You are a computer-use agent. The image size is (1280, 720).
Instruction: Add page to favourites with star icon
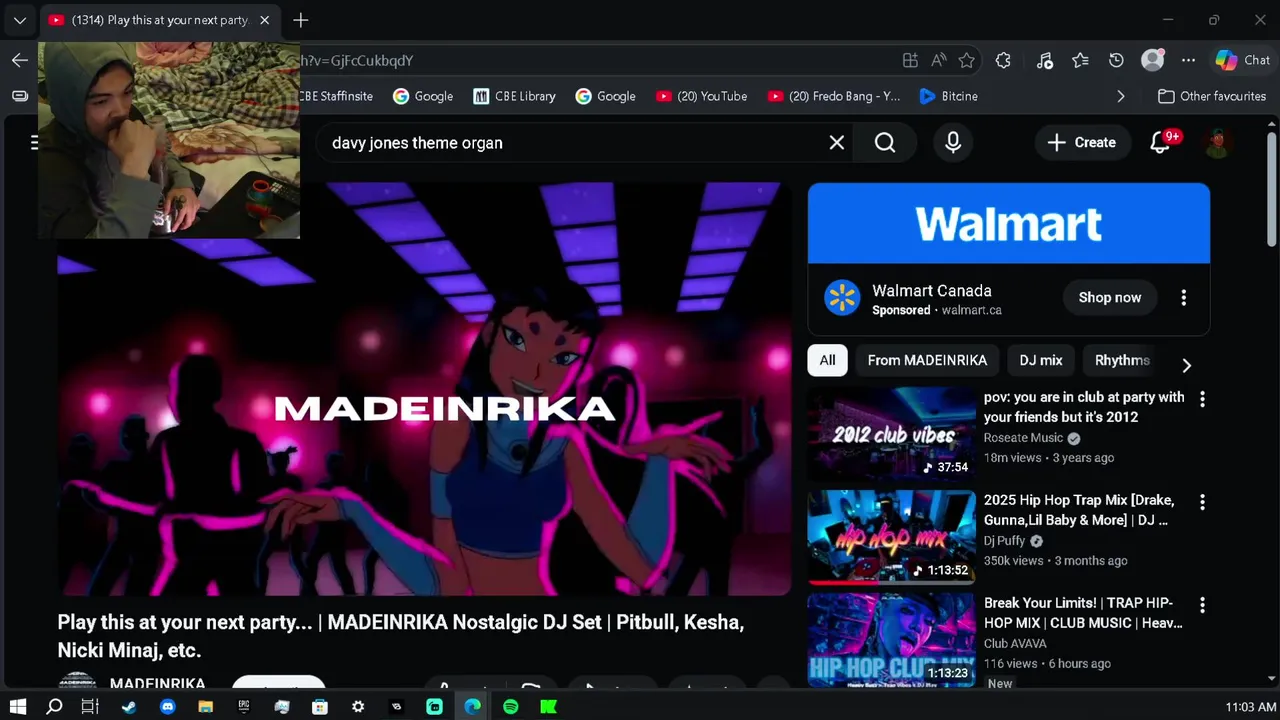pos(966,60)
